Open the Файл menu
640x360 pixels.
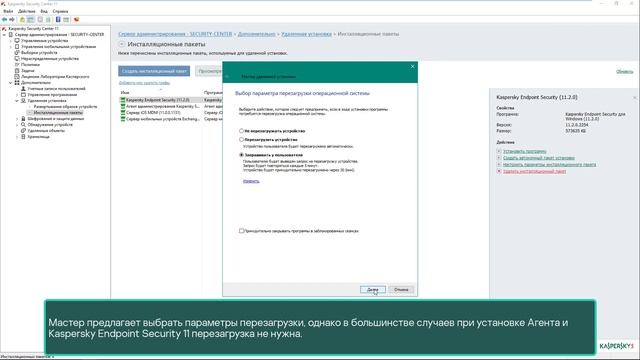[8, 11]
